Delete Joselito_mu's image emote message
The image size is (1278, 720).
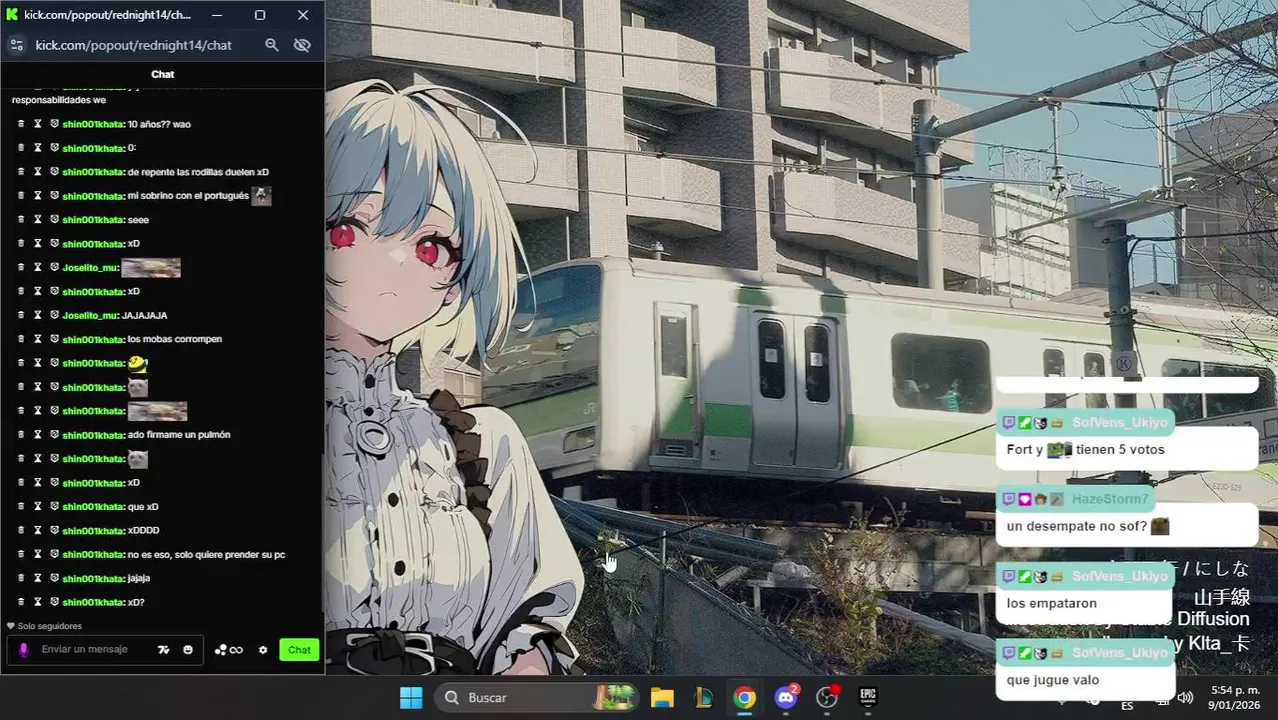(21, 268)
